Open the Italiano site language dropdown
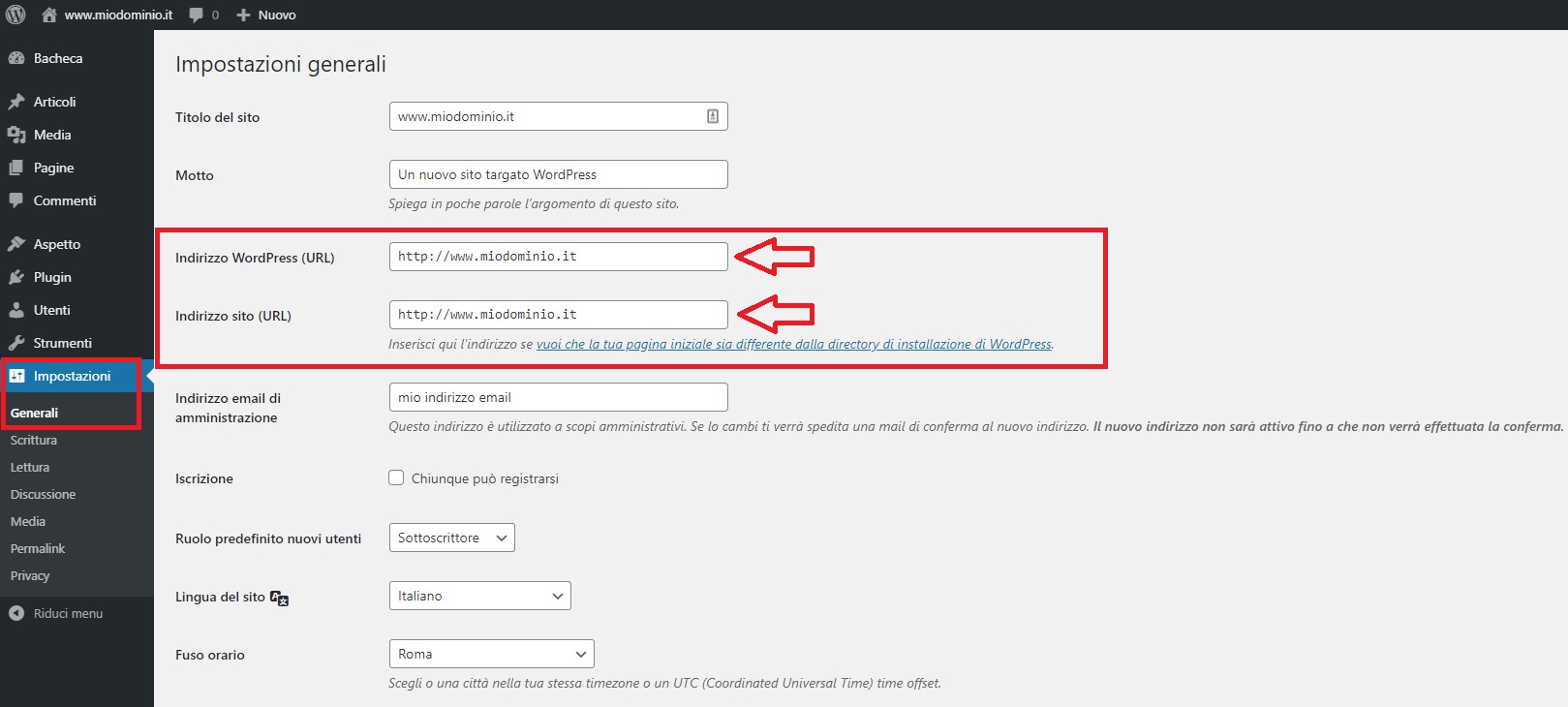 [479, 596]
